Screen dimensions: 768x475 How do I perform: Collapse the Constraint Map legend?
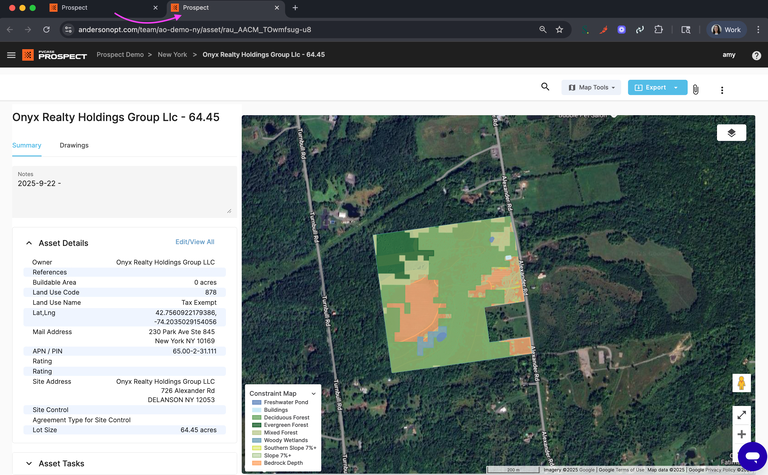[313, 393]
